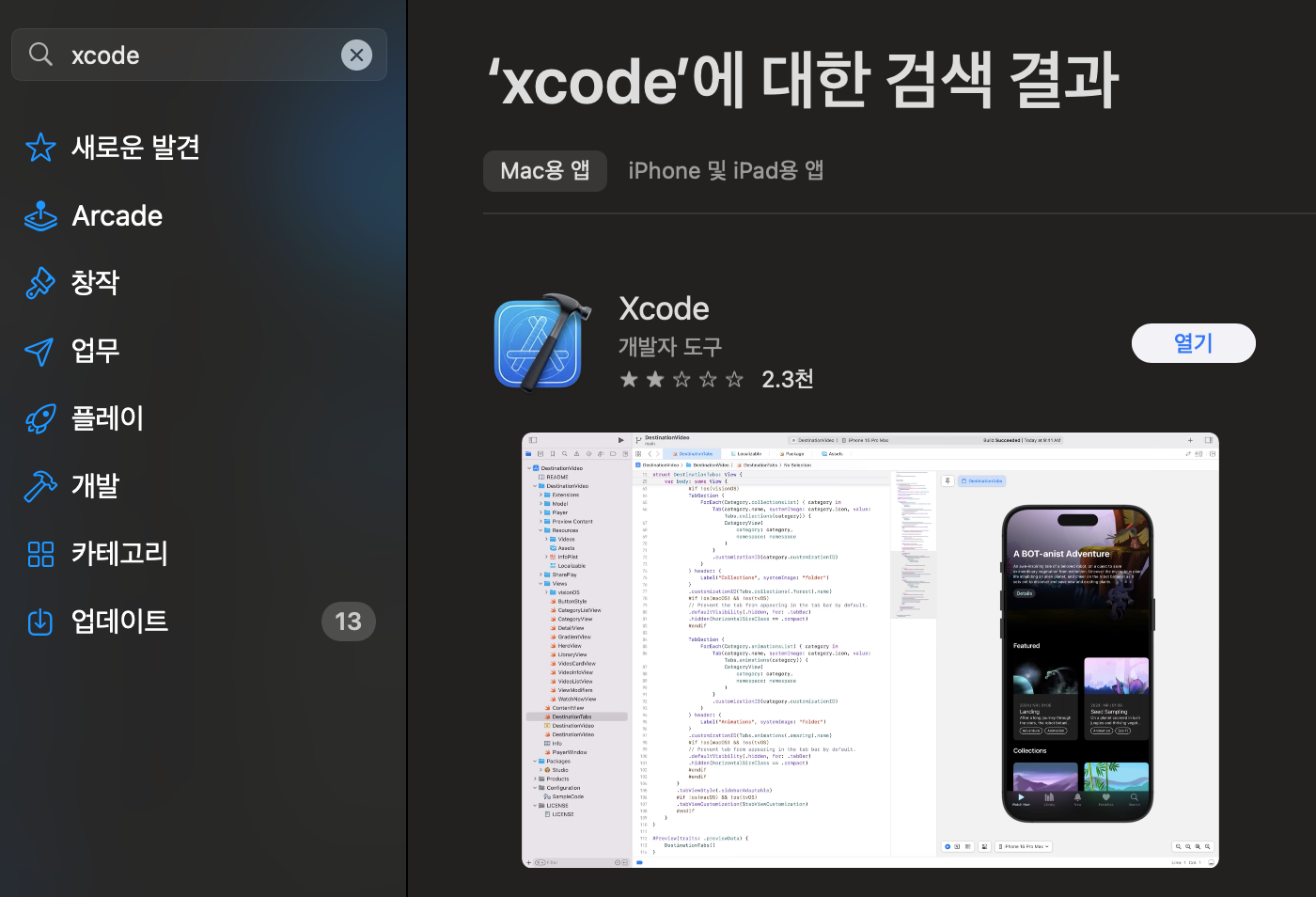Open the 창작 sidebar section
Image resolution: width=1316 pixels, height=897 pixels.
(x=199, y=283)
